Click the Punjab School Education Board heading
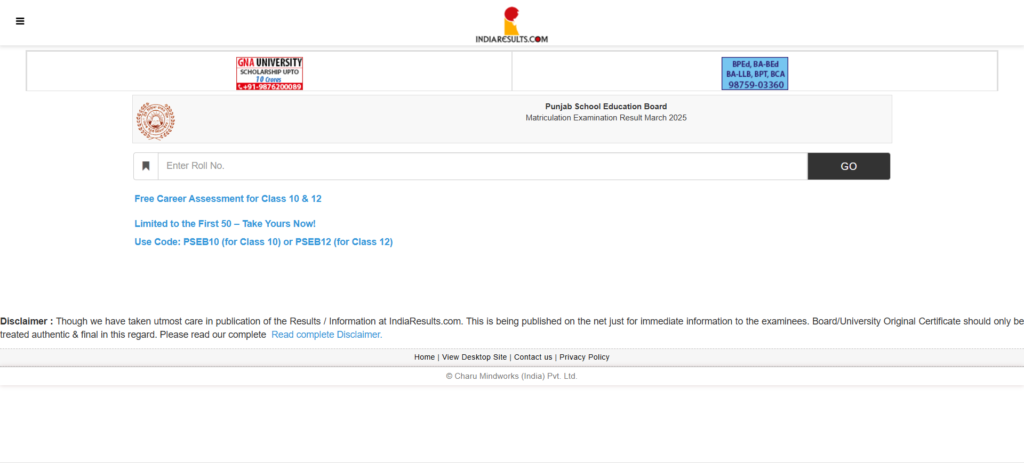 click(606, 106)
